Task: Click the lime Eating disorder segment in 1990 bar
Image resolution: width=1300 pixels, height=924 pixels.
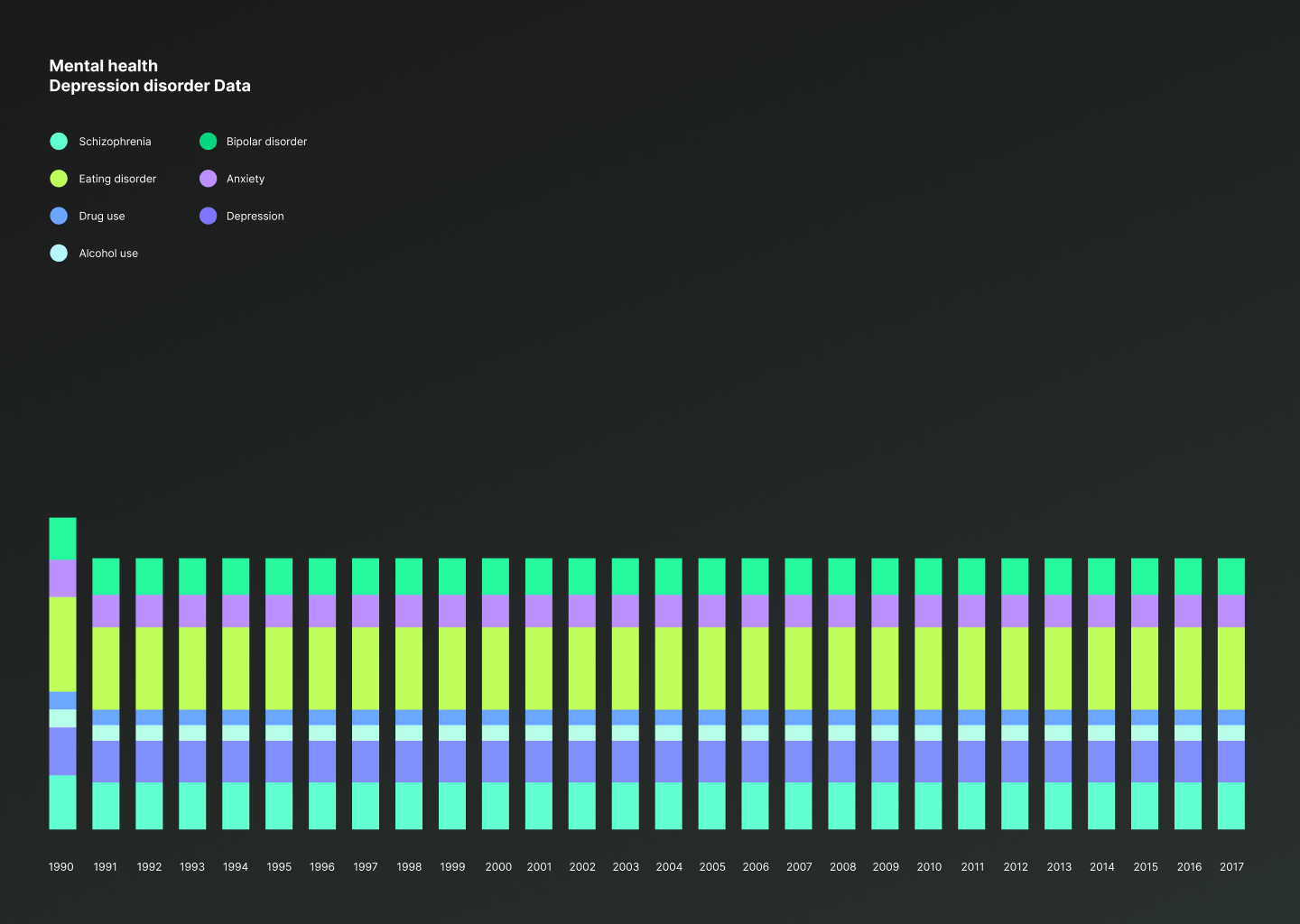Action: pyautogui.click(x=62, y=644)
